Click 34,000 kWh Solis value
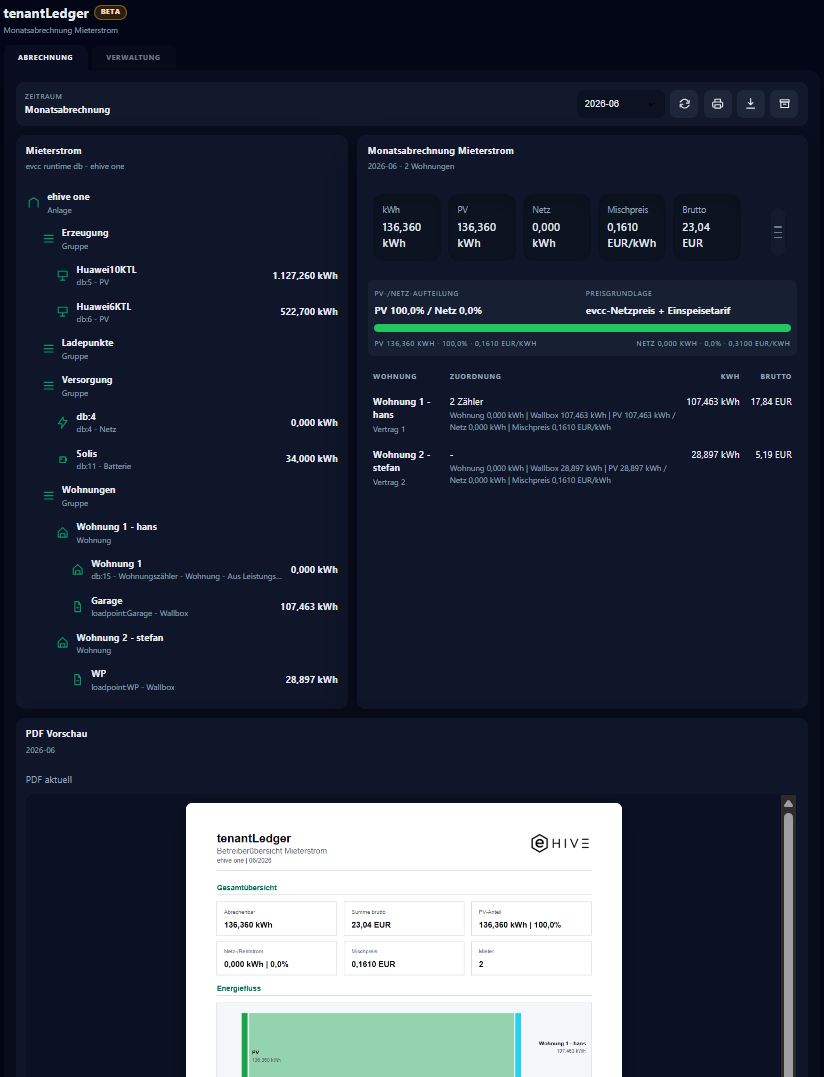This screenshot has height=1077, width=824. (x=312, y=459)
